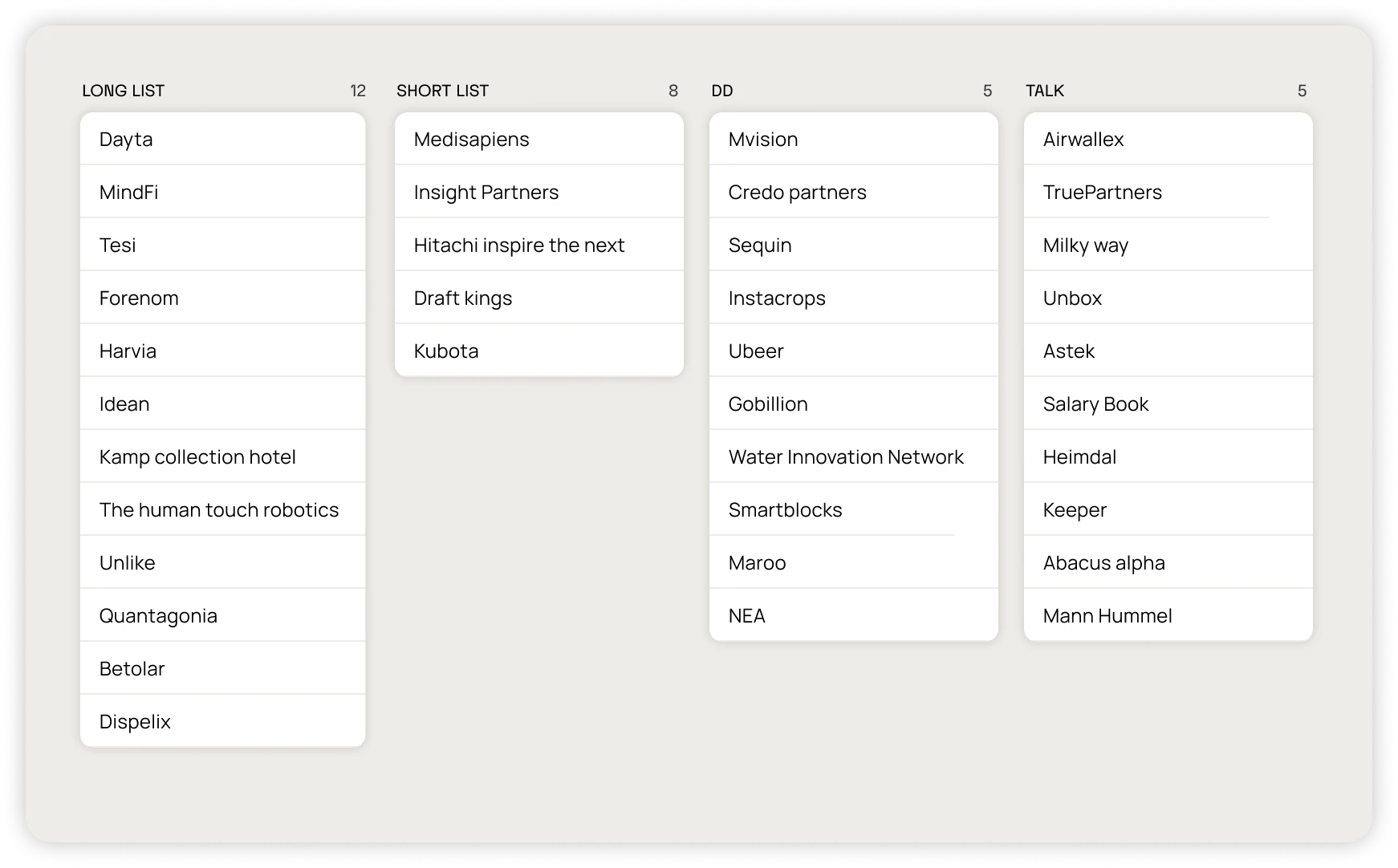Open the Mann Hummel card

click(x=1168, y=615)
